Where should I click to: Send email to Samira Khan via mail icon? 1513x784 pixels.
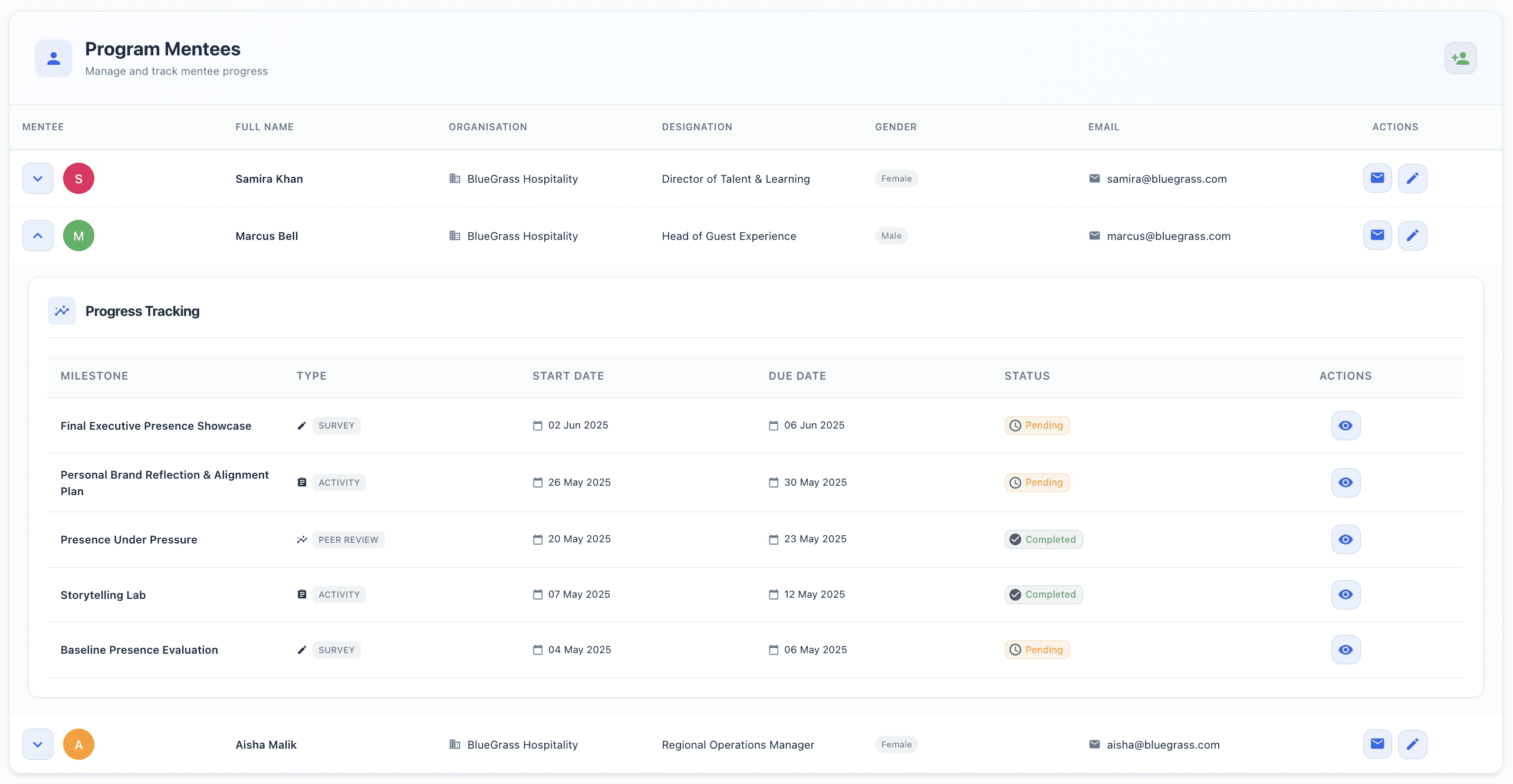coord(1377,178)
